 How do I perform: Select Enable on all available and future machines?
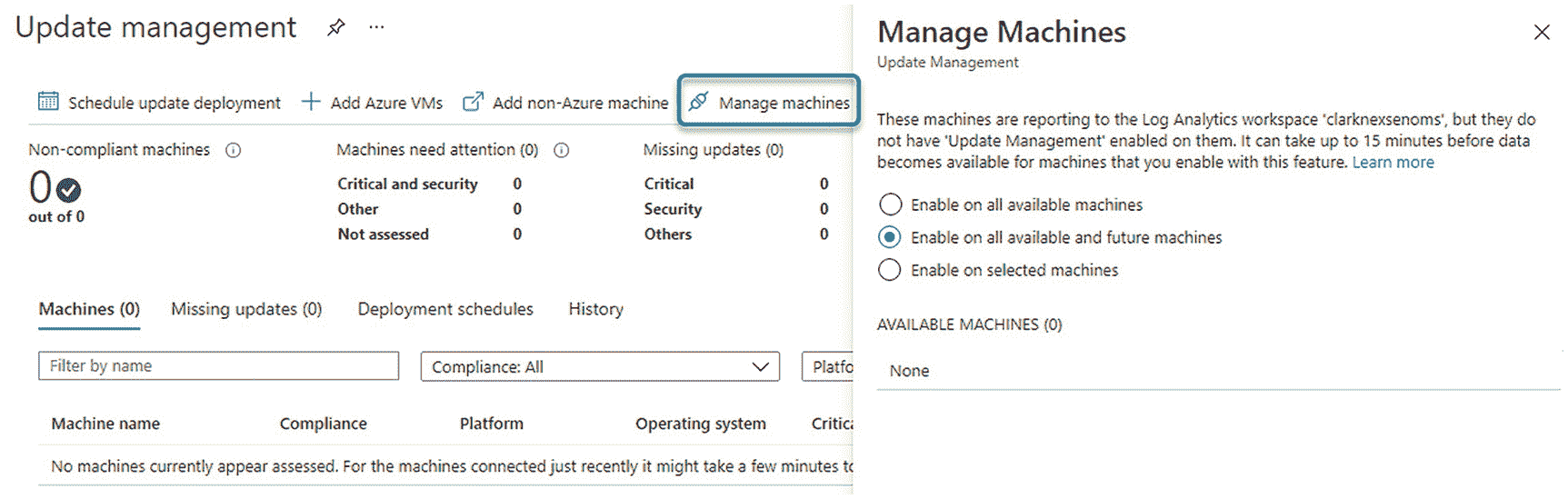point(891,237)
